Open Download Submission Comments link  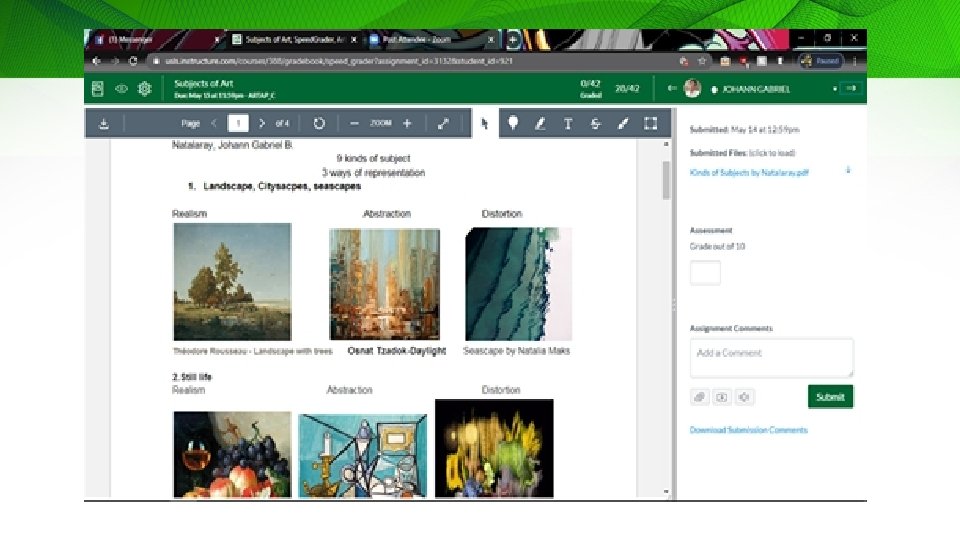[748, 430]
